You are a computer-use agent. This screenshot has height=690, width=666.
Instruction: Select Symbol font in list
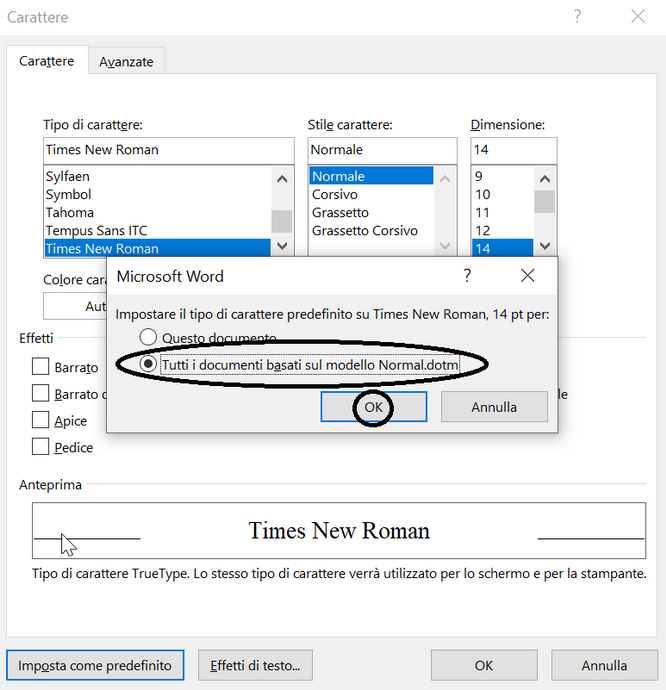pos(158,194)
